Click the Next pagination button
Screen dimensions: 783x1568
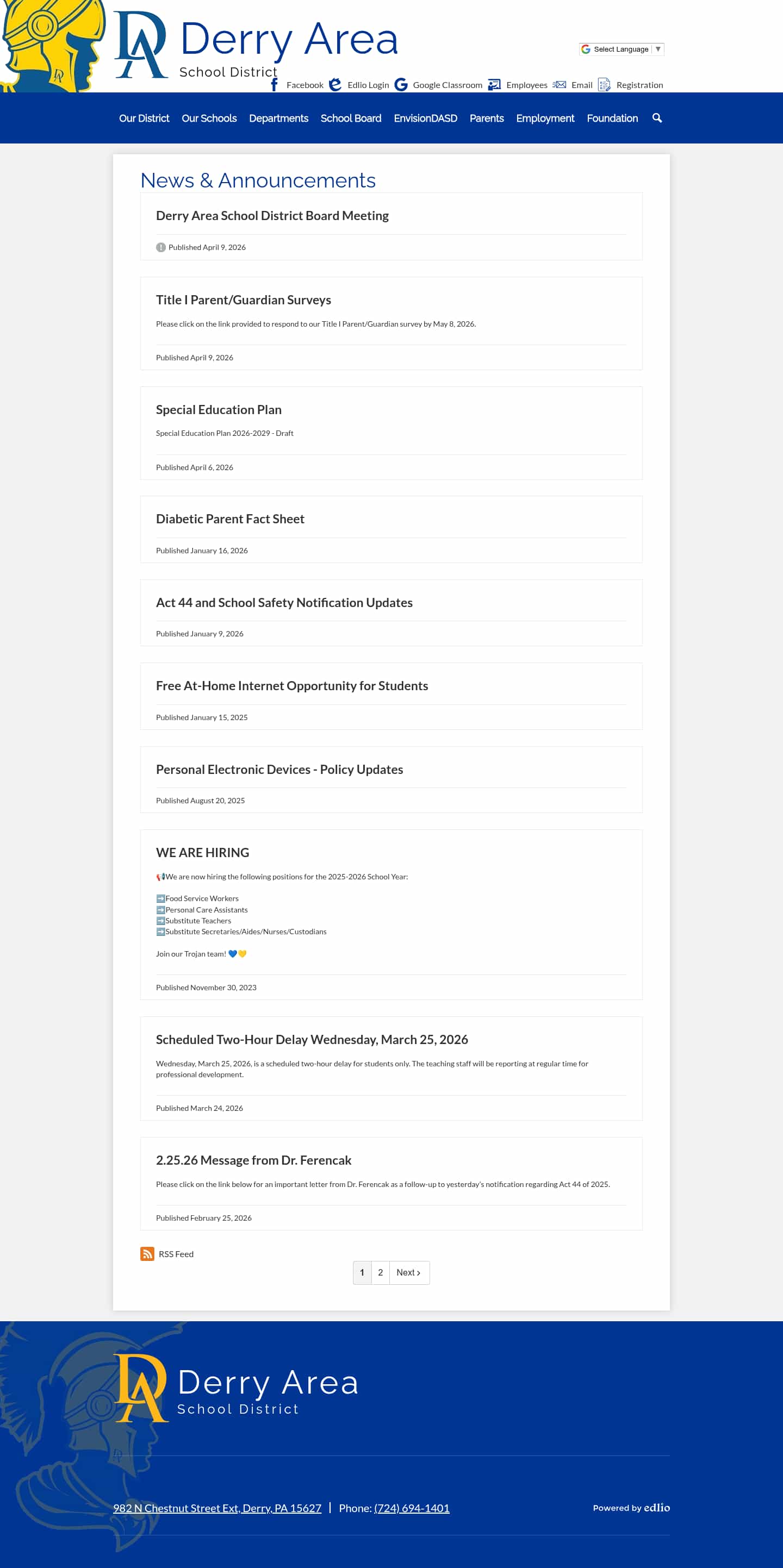click(x=408, y=1272)
